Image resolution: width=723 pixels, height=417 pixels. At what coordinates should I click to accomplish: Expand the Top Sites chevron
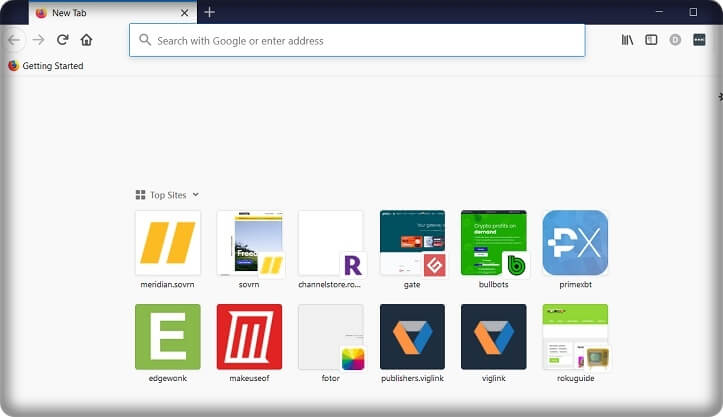(x=196, y=195)
